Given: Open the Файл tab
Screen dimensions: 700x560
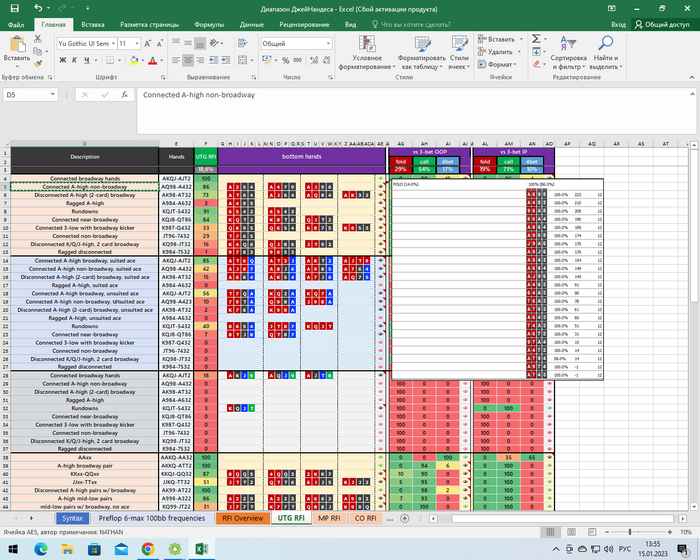Looking at the screenshot, I should click(16, 25).
